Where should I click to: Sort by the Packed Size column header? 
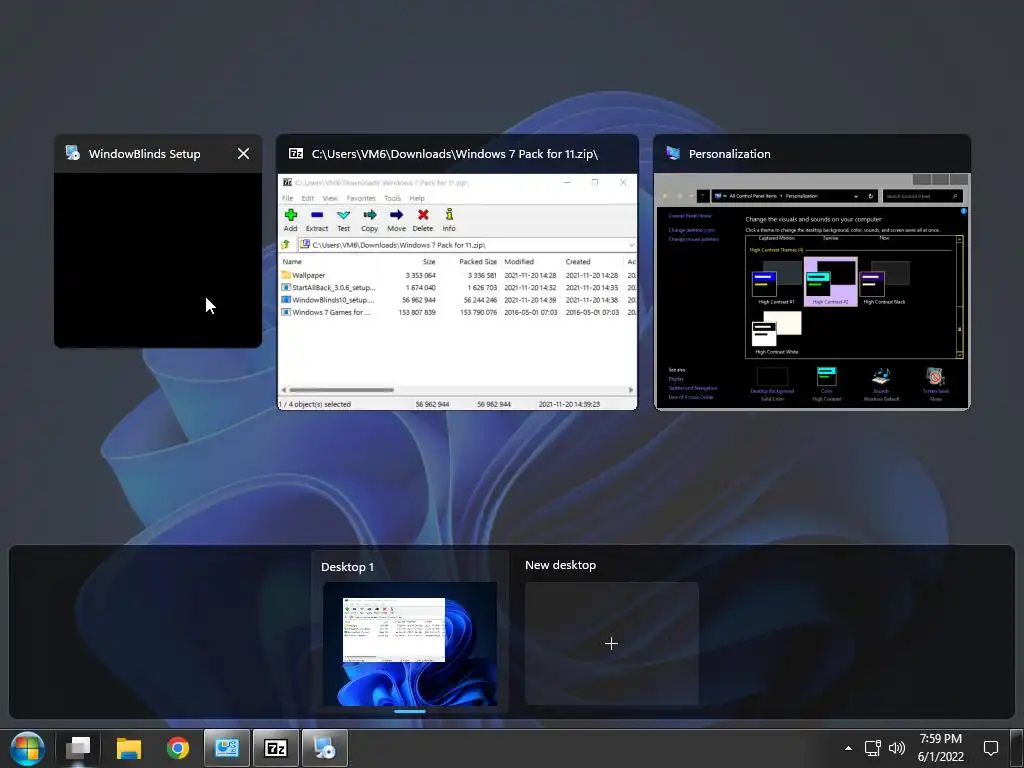[x=477, y=261]
